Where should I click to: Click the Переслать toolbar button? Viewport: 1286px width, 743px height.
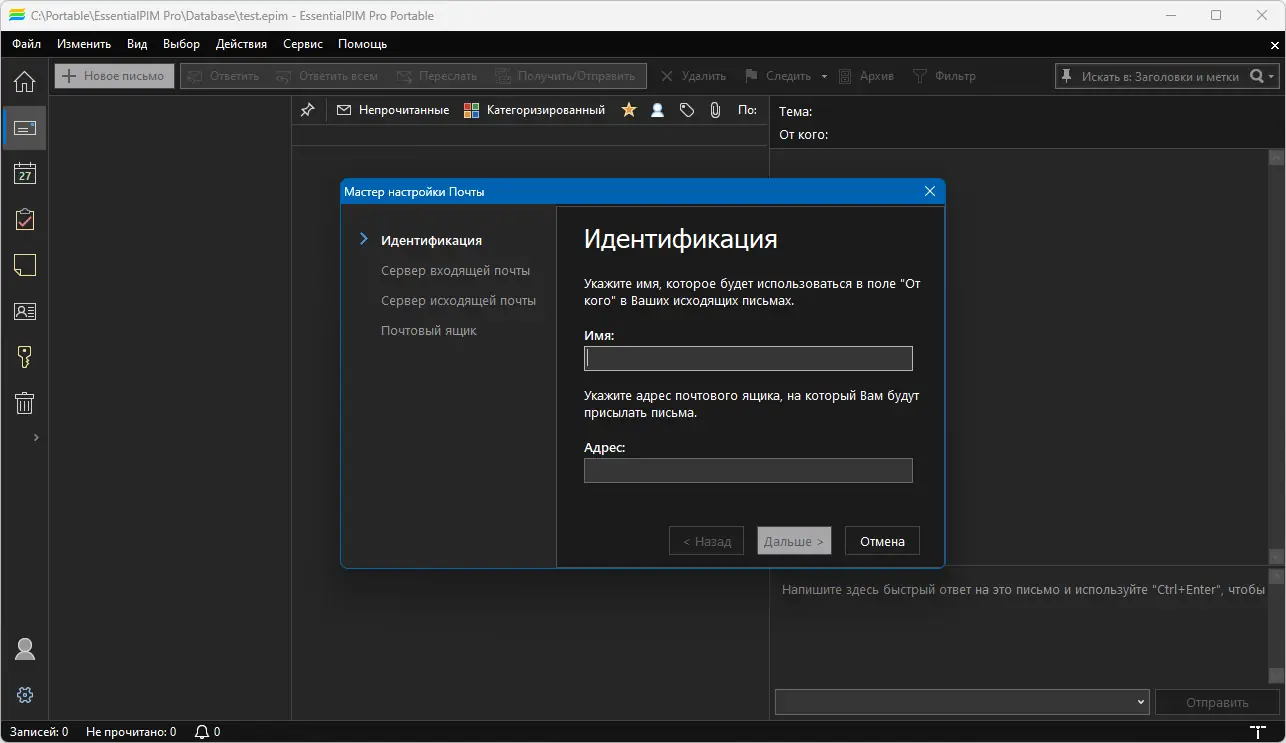(x=436, y=76)
